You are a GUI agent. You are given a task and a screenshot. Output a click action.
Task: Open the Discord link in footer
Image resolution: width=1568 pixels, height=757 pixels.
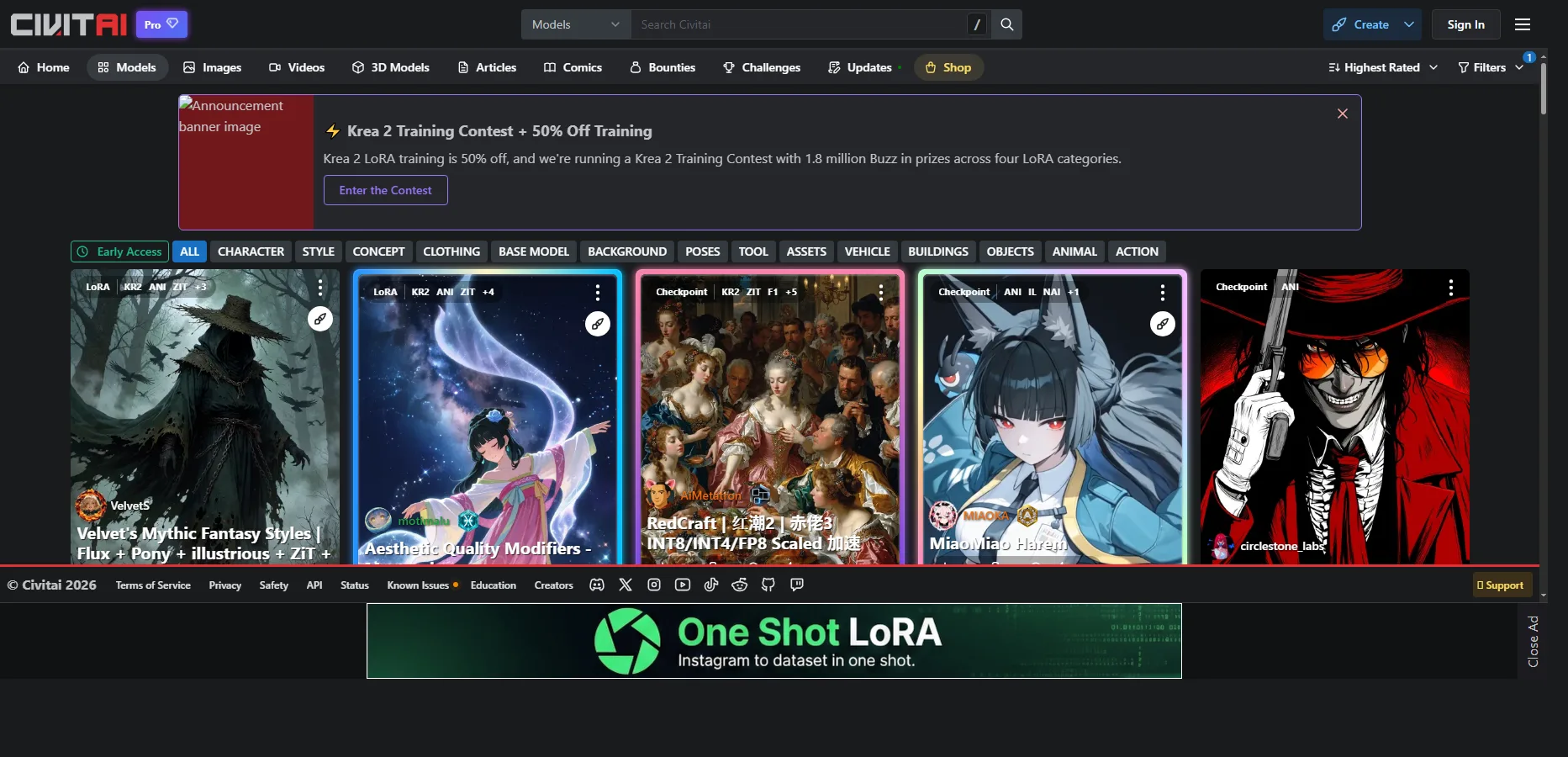pyautogui.click(x=597, y=585)
